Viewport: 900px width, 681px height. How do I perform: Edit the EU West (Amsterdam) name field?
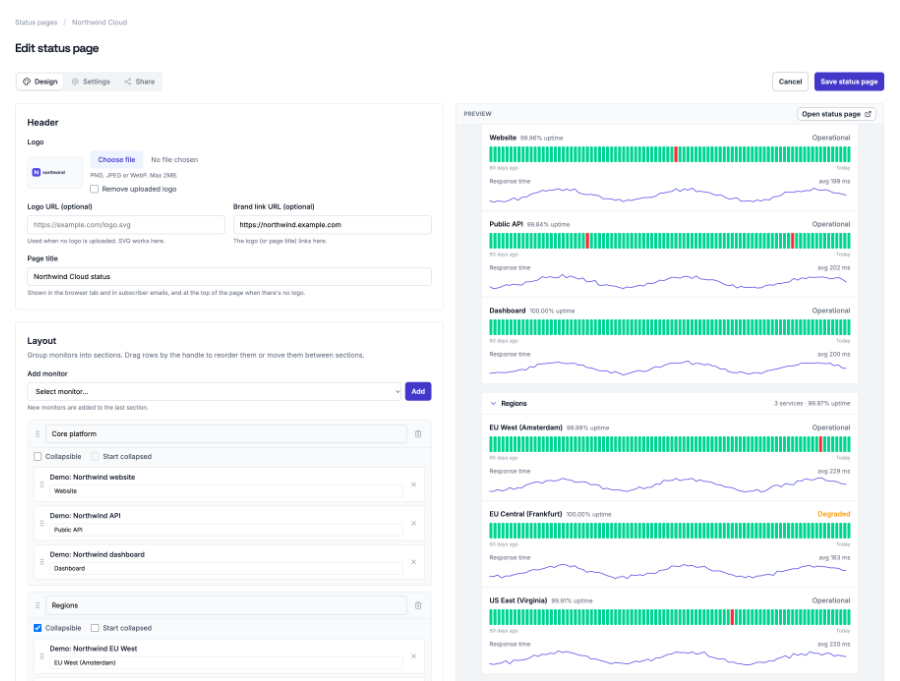(x=226, y=663)
